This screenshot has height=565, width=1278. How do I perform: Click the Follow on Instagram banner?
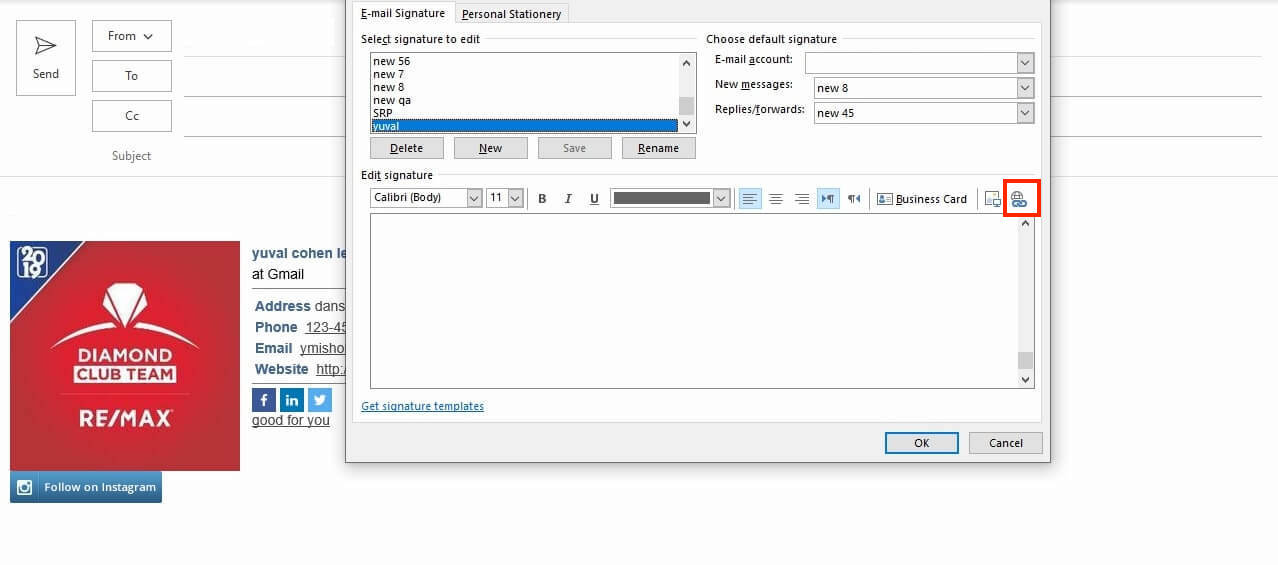click(86, 487)
